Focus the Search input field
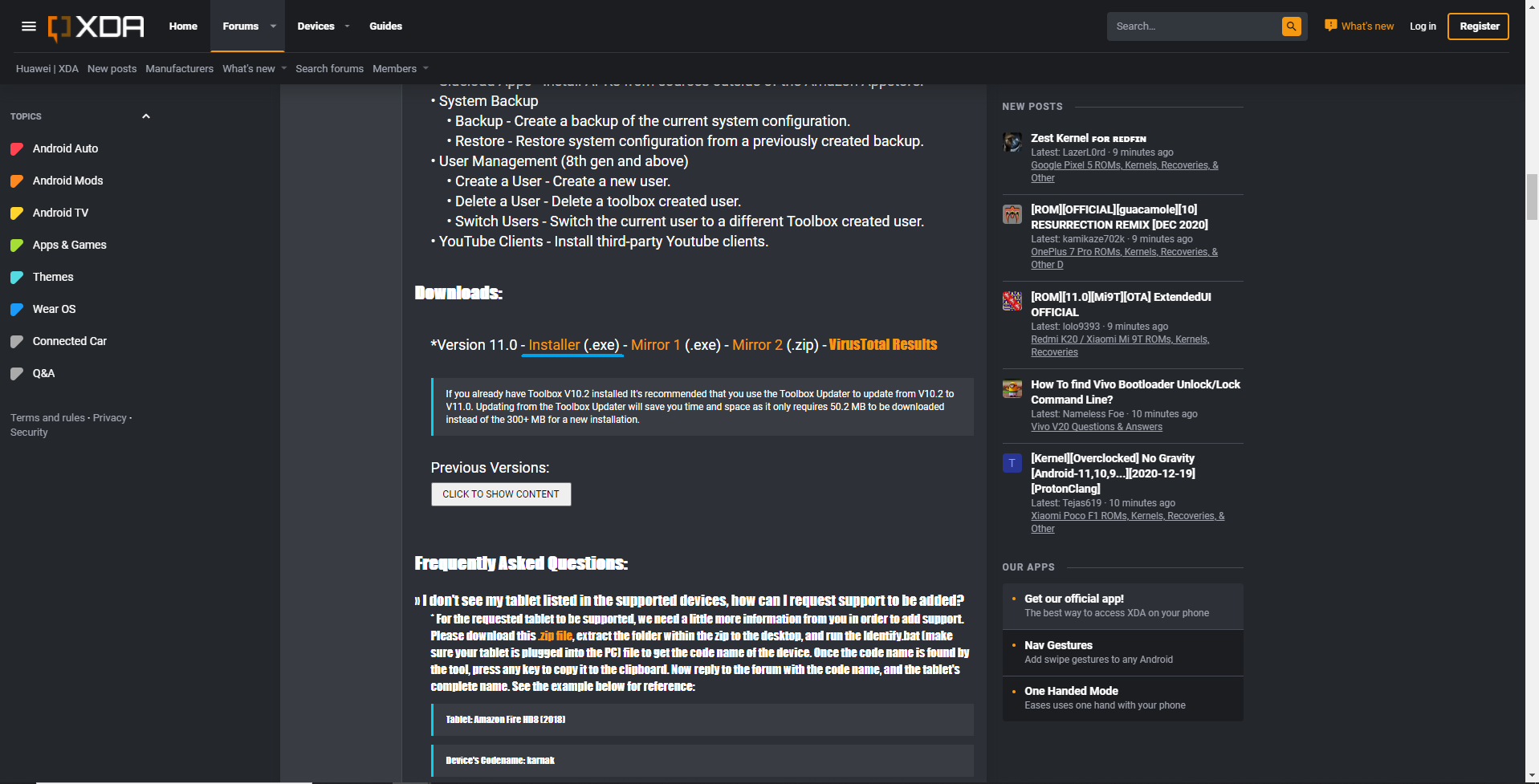The height and width of the screenshot is (784, 1539). [1194, 26]
